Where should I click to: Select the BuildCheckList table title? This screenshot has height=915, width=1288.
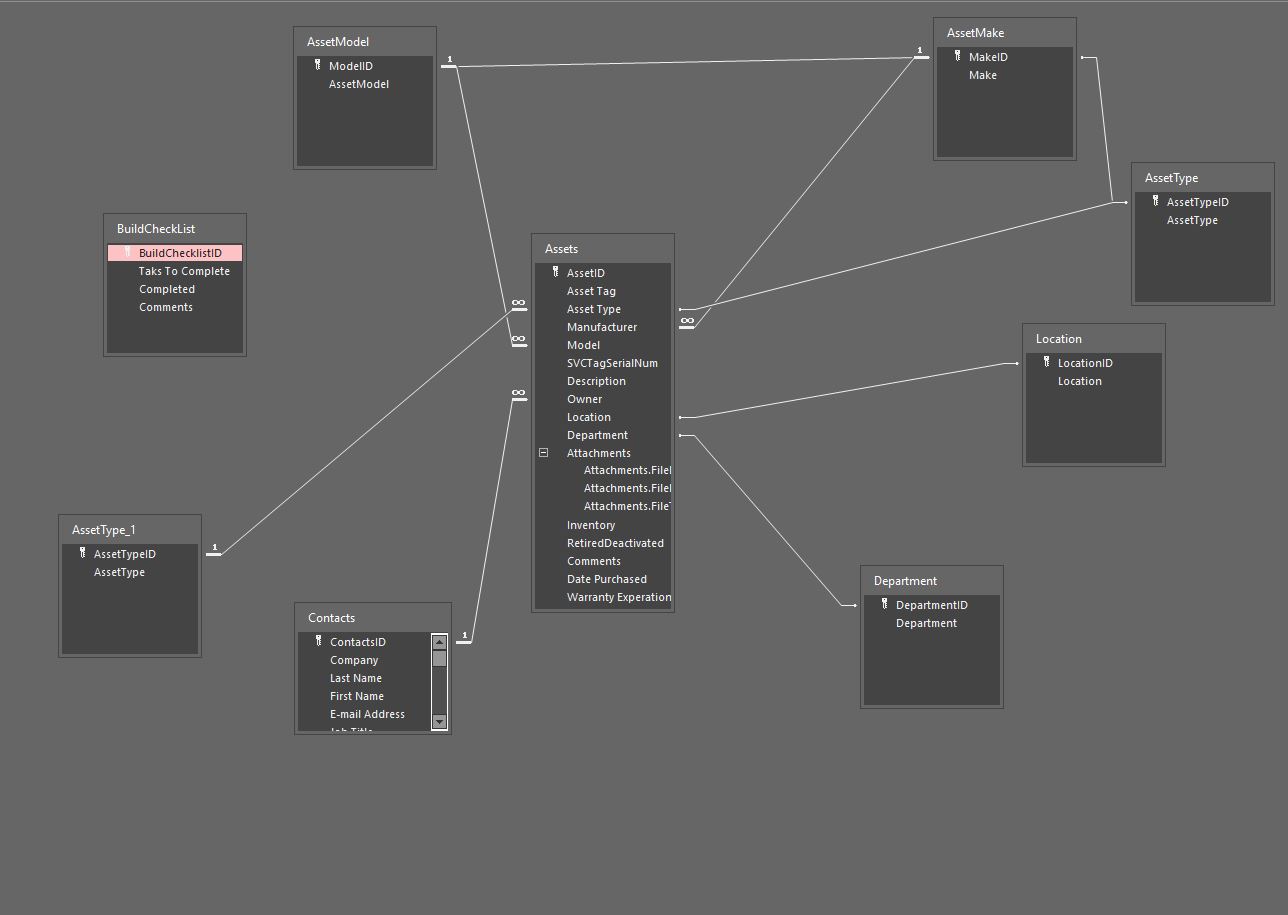[x=156, y=229]
